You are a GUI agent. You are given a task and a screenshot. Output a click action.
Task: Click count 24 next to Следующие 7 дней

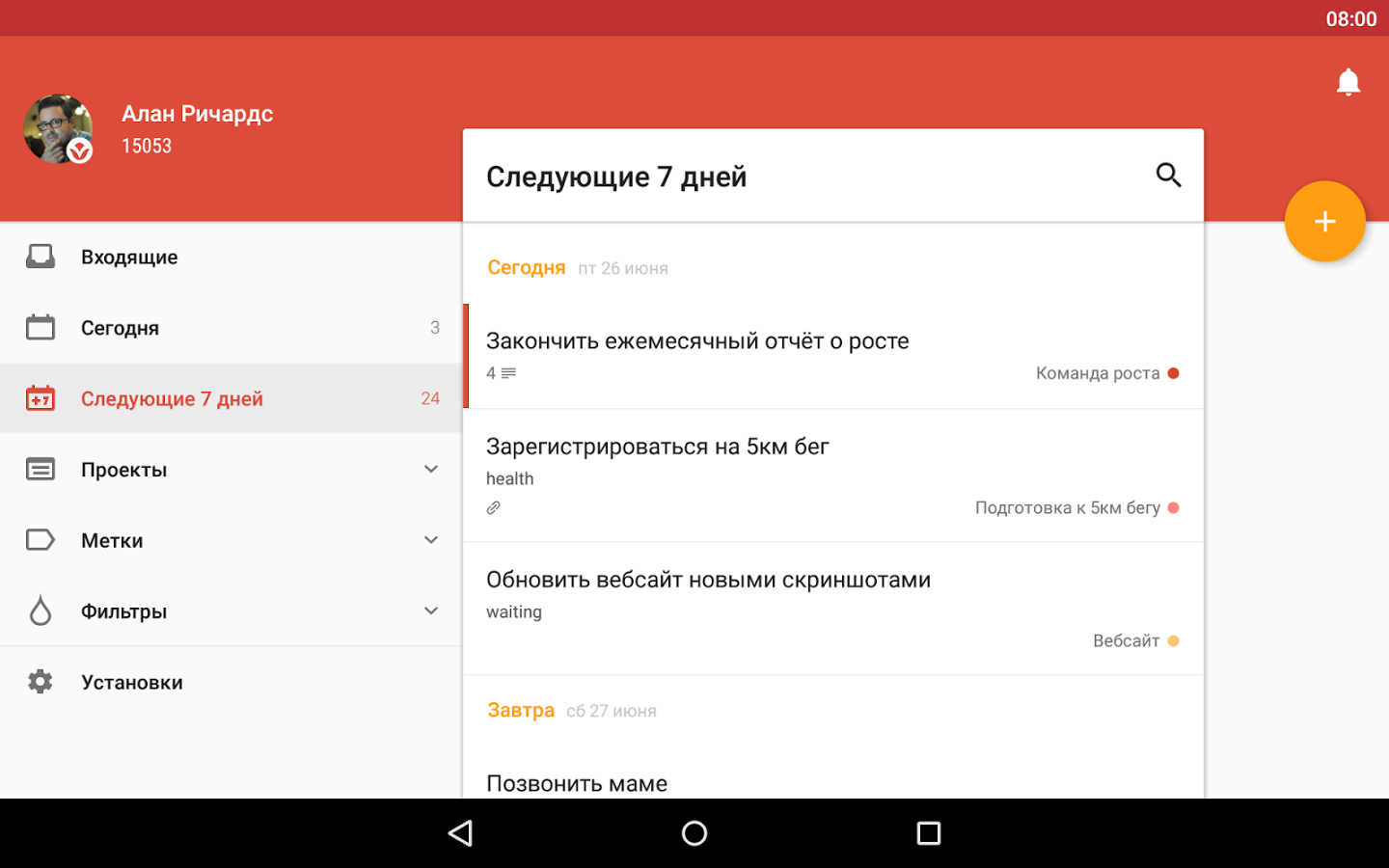(x=430, y=398)
